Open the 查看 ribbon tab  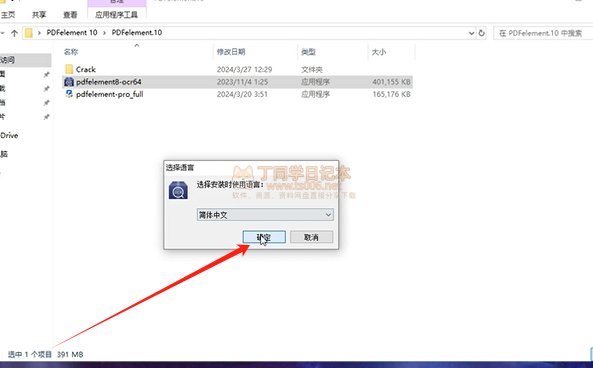70,15
